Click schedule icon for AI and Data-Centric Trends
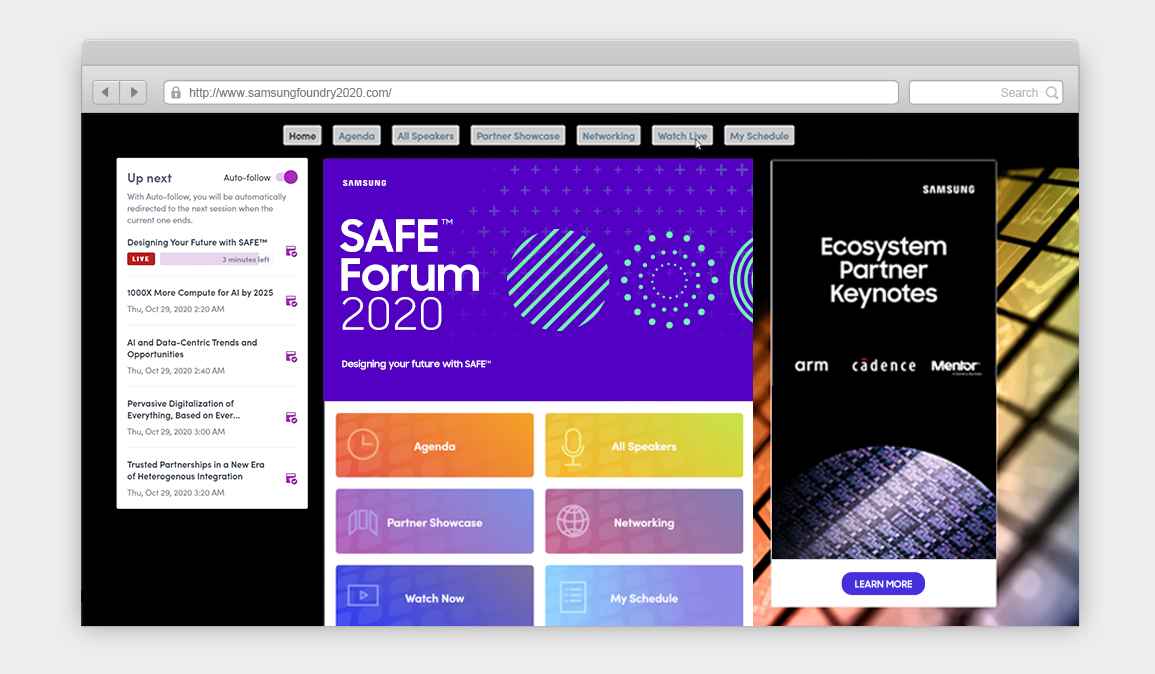This screenshot has width=1155, height=674. click(291, 357)
